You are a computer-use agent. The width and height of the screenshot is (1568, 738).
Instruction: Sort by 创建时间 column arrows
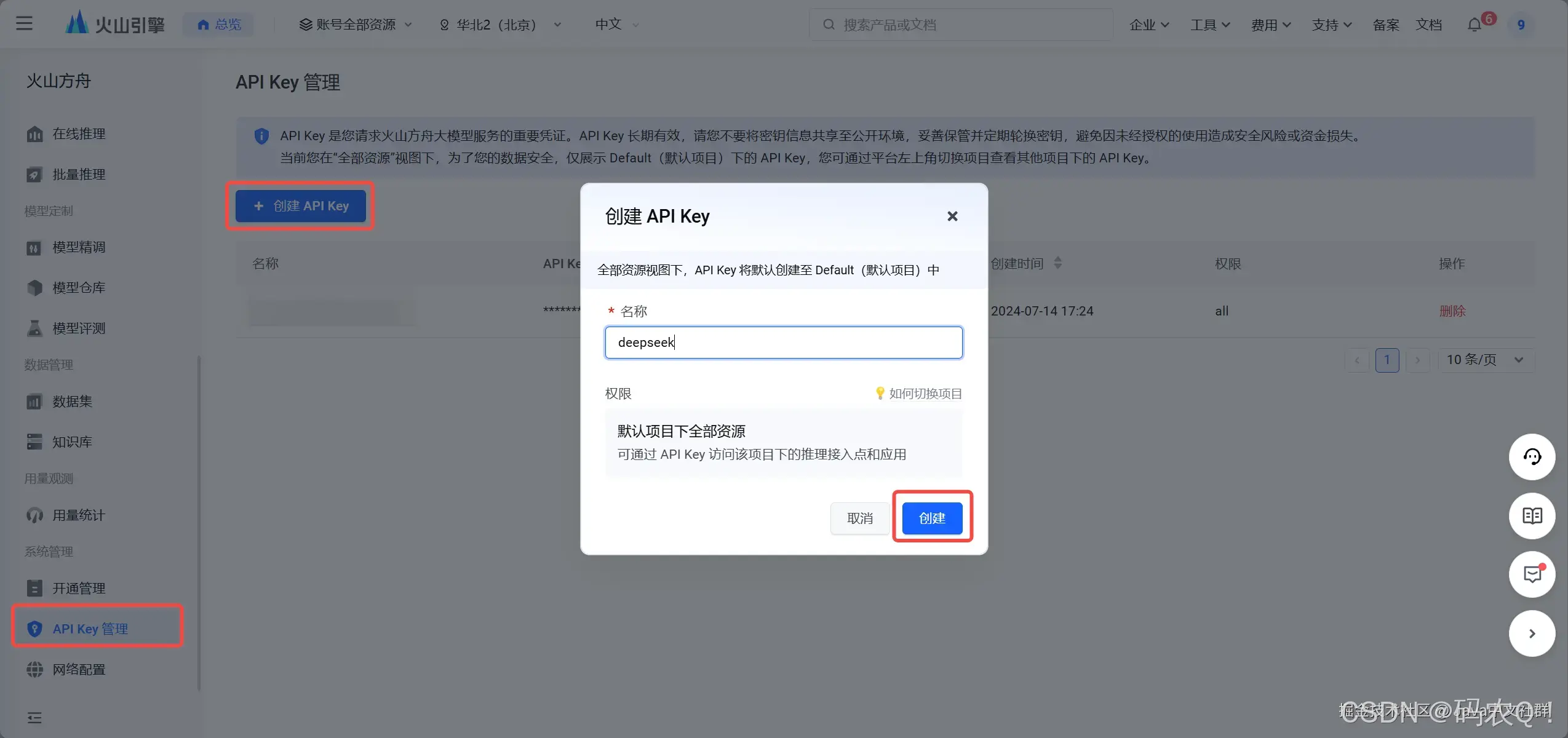1057,263
